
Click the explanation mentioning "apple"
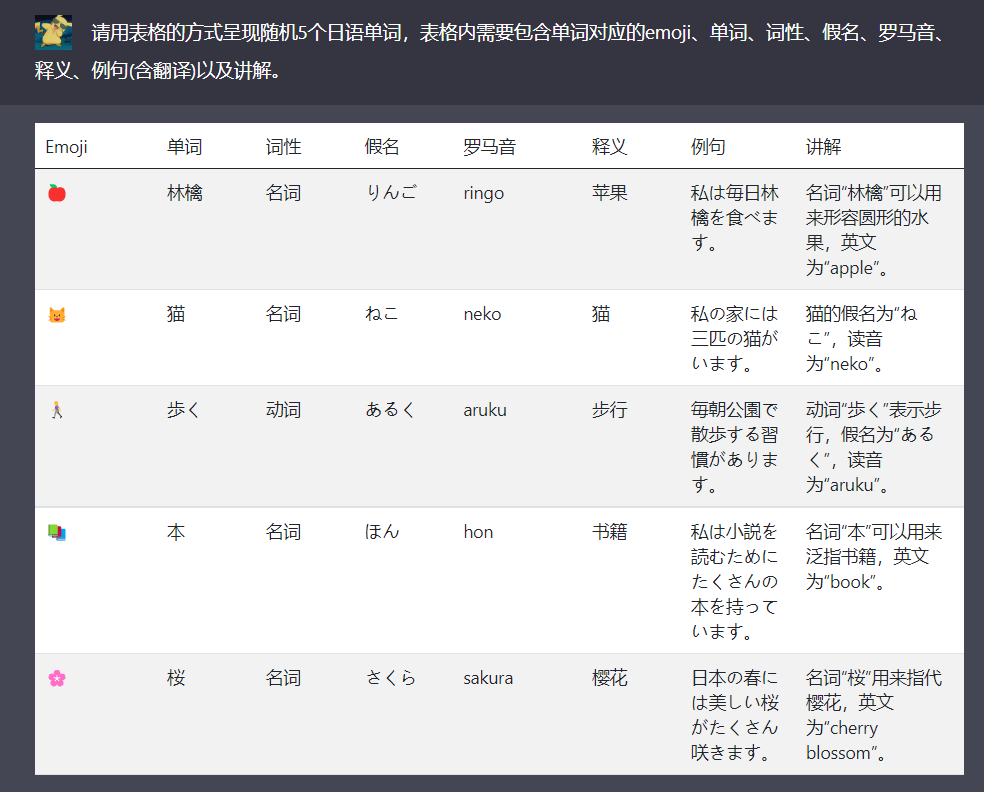click(x=874, y=230)
